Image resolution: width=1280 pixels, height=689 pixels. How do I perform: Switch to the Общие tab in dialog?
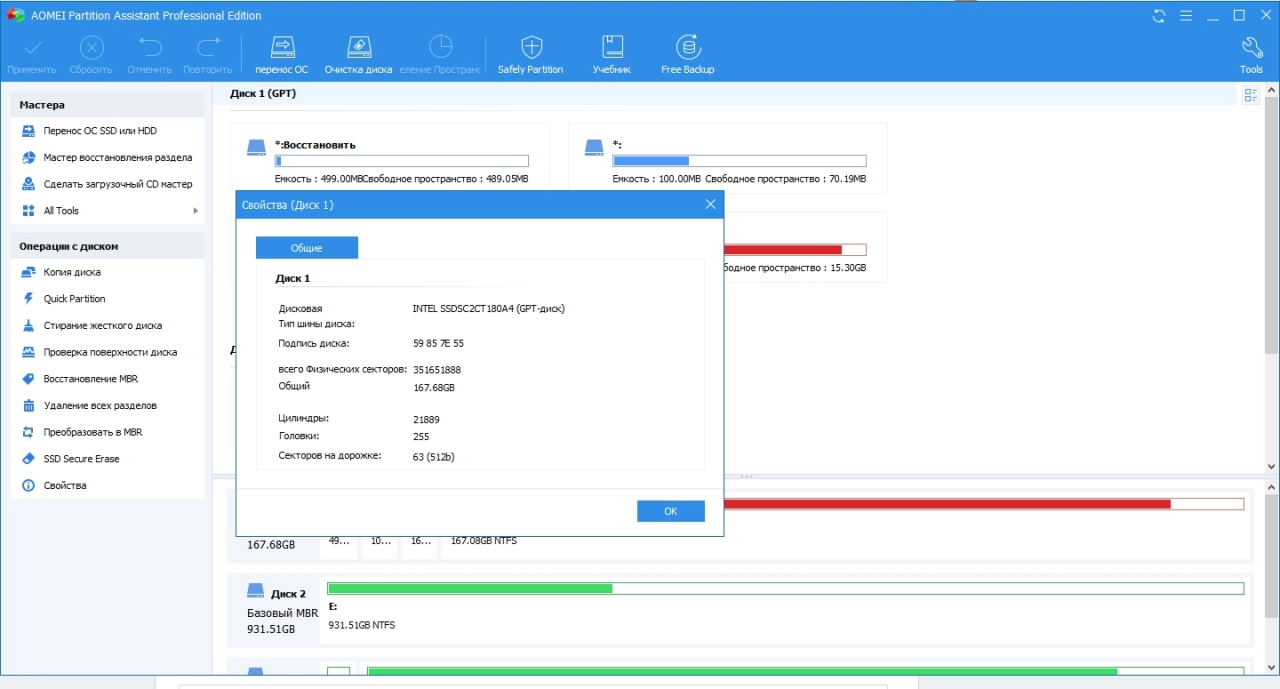point(306,248)
